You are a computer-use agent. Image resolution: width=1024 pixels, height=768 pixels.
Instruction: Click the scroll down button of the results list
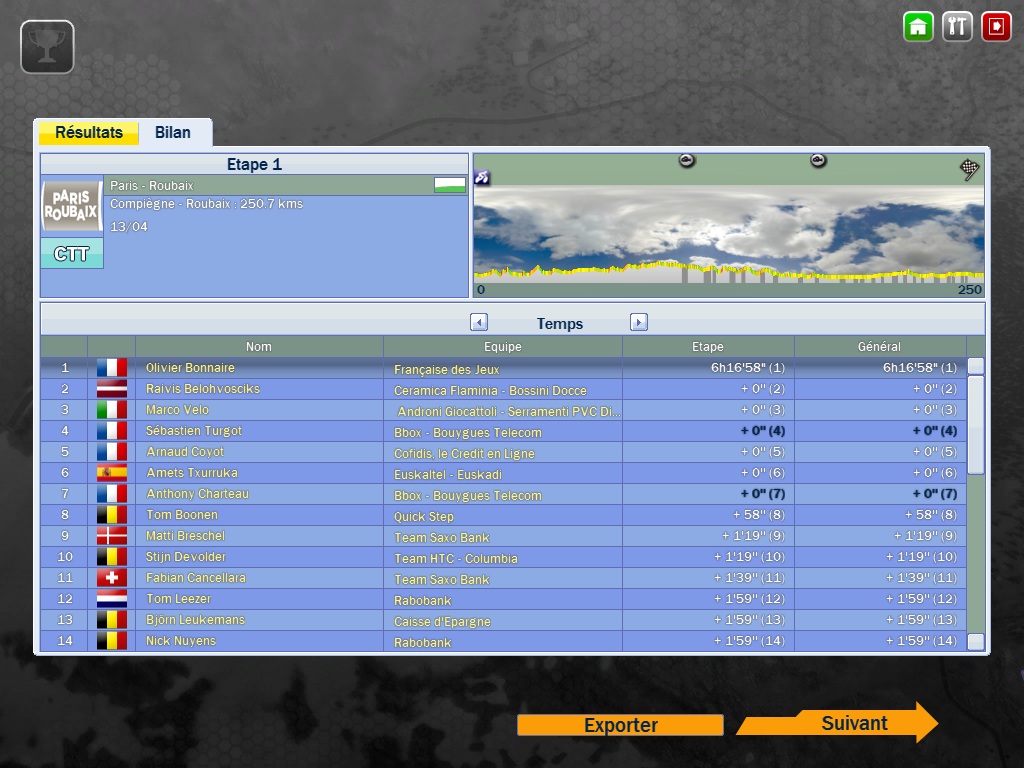pos(976,641)
